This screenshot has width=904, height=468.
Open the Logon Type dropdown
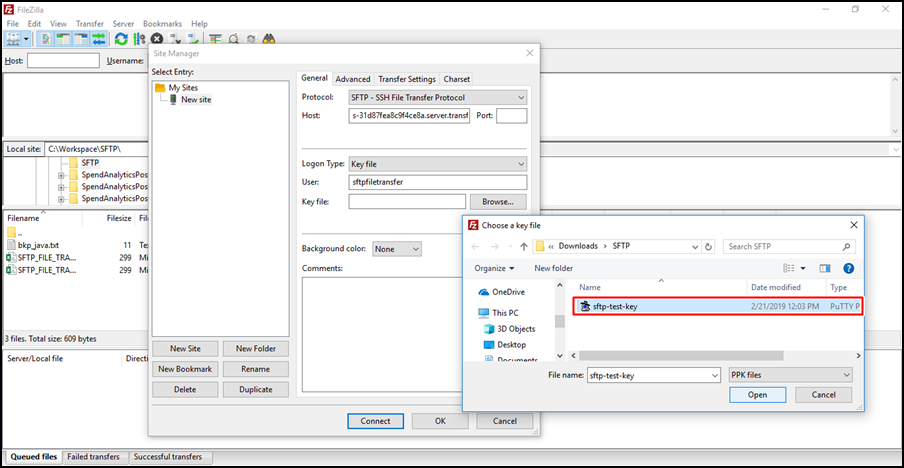tap(438, 164)
